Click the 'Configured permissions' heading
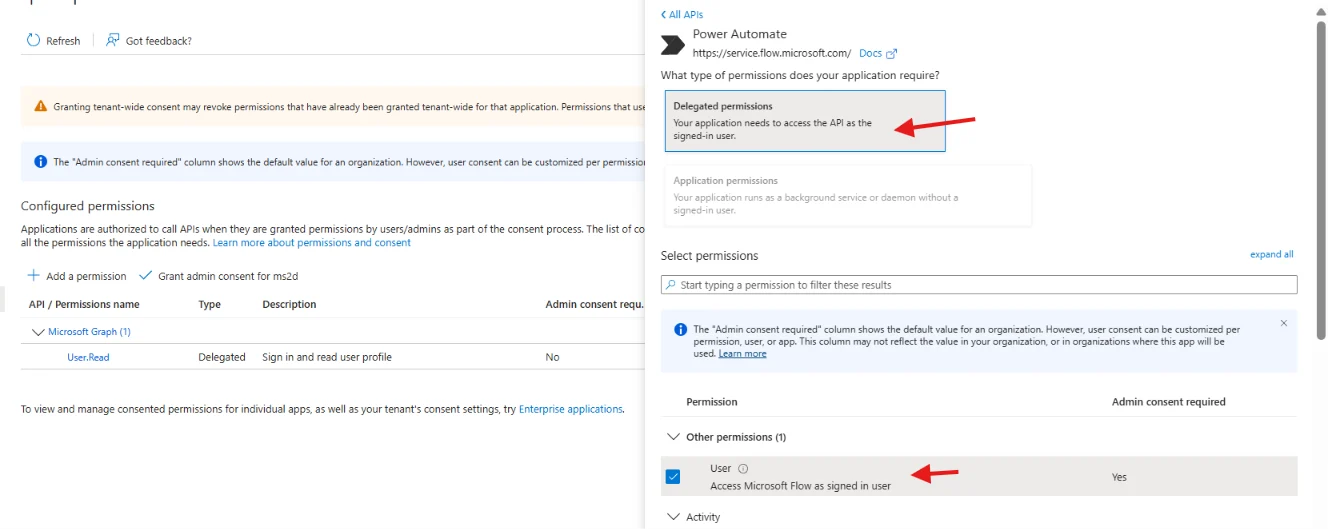Image resolution: width=1329 pixels, height=529 pixels. (88, 206)
